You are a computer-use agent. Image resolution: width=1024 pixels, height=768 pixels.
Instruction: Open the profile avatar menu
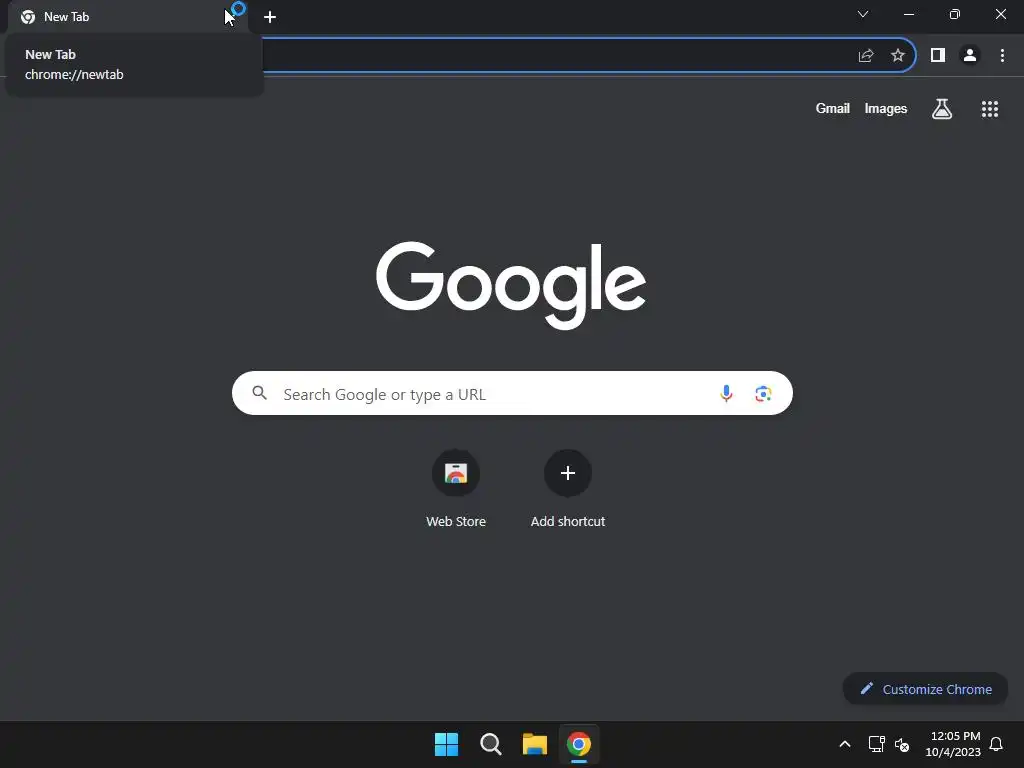click(x=970, y=56)
